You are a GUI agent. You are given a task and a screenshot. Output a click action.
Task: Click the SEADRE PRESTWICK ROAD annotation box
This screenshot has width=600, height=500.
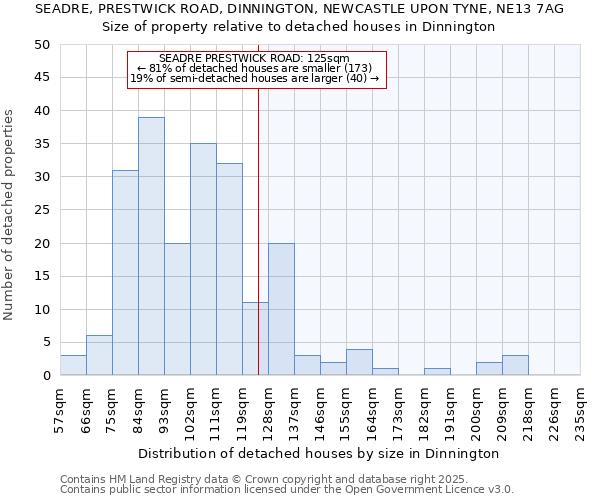(x=256, y=69)
